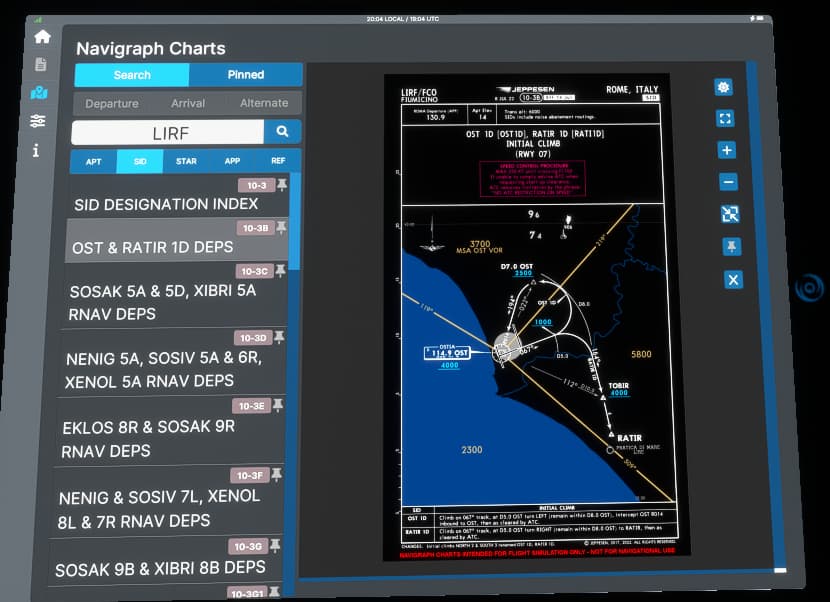Screen dimensions: 830x602
Task: Click the blue swirl icon at the right edge
Action: point(810,289)
